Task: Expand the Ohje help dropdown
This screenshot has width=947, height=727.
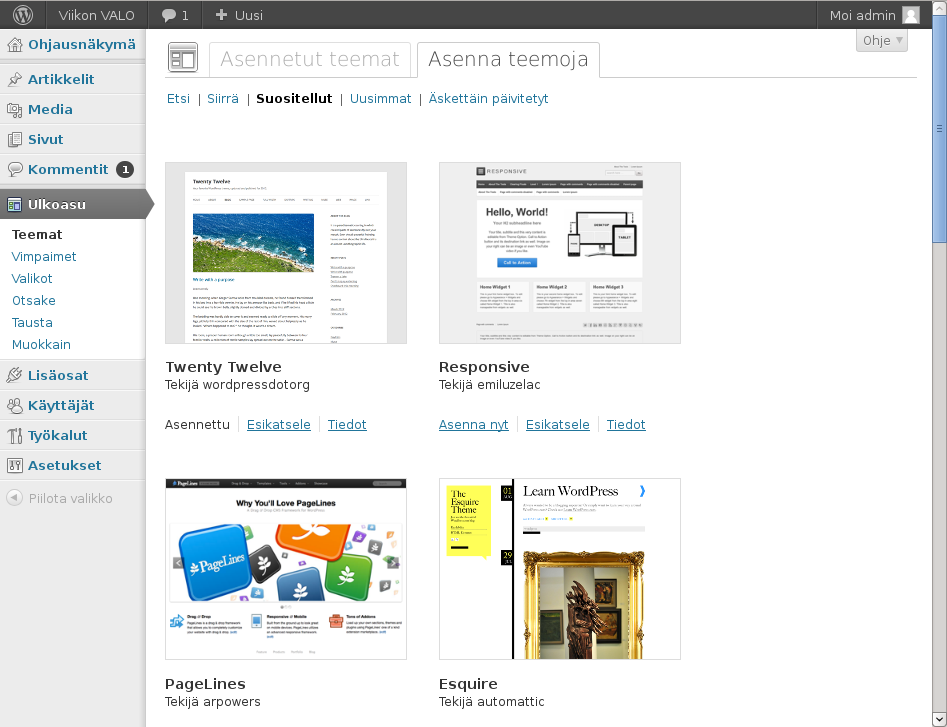Action: tap(882, 40)
